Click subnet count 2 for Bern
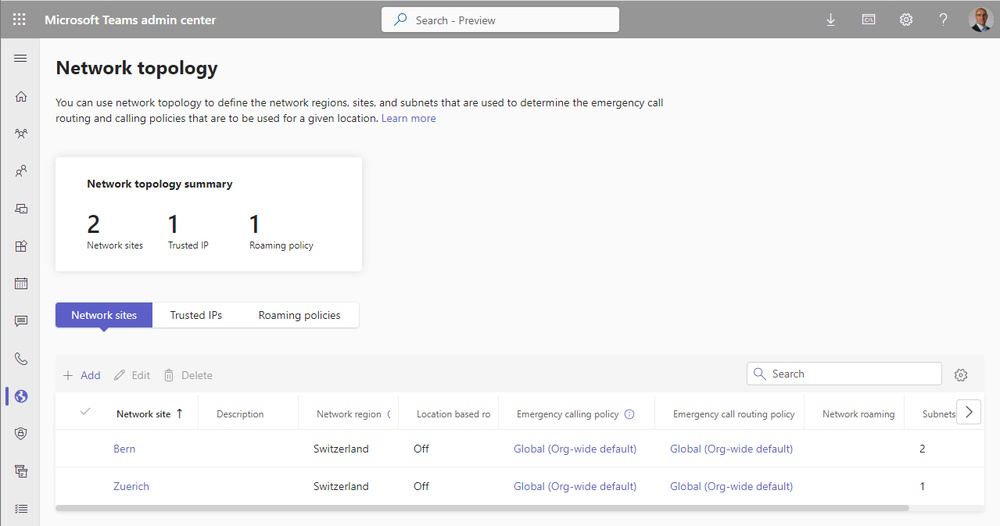 pyautogui.click(x=922, y=449)
